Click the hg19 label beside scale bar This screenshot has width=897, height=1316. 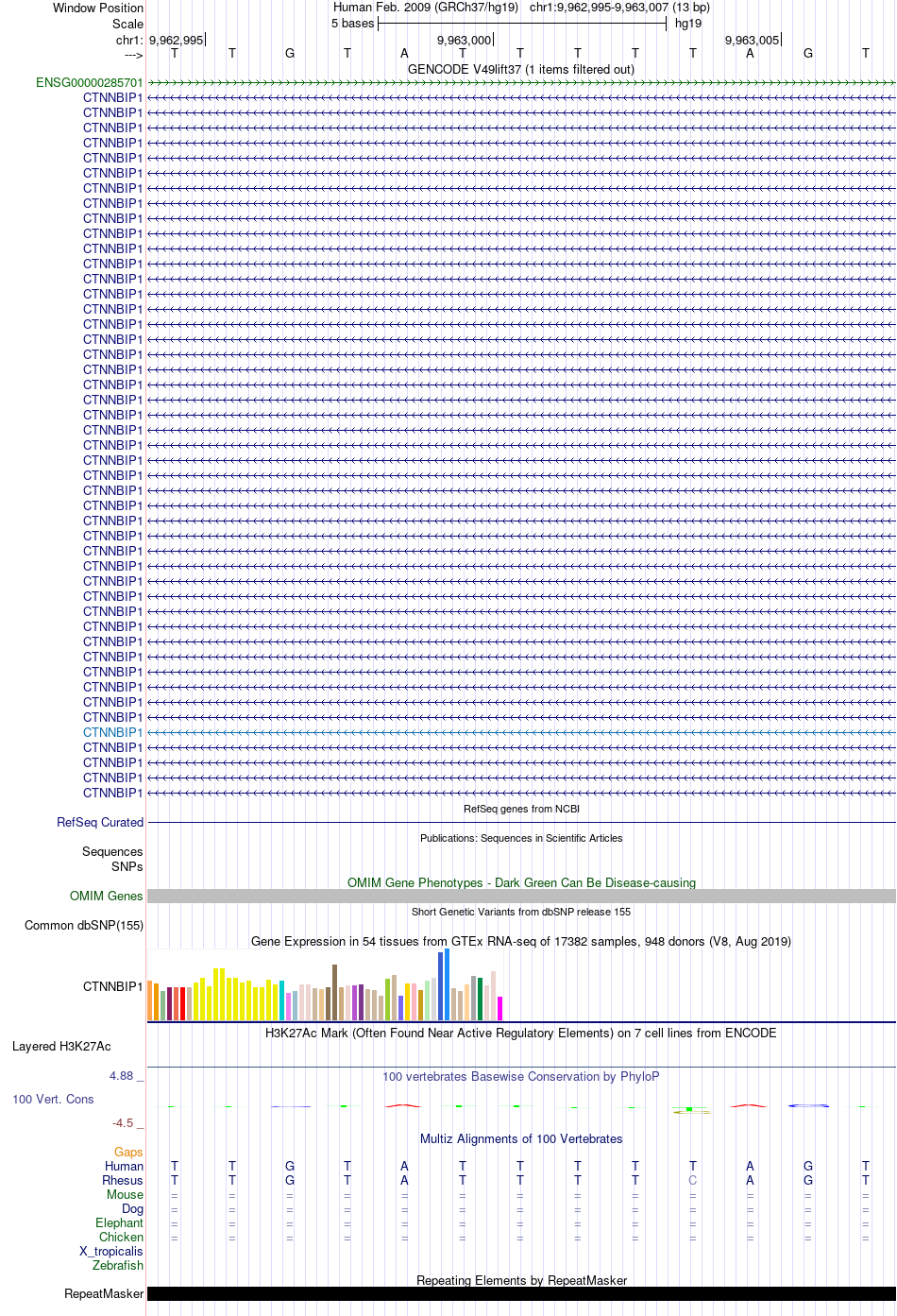tap(688, 24)
